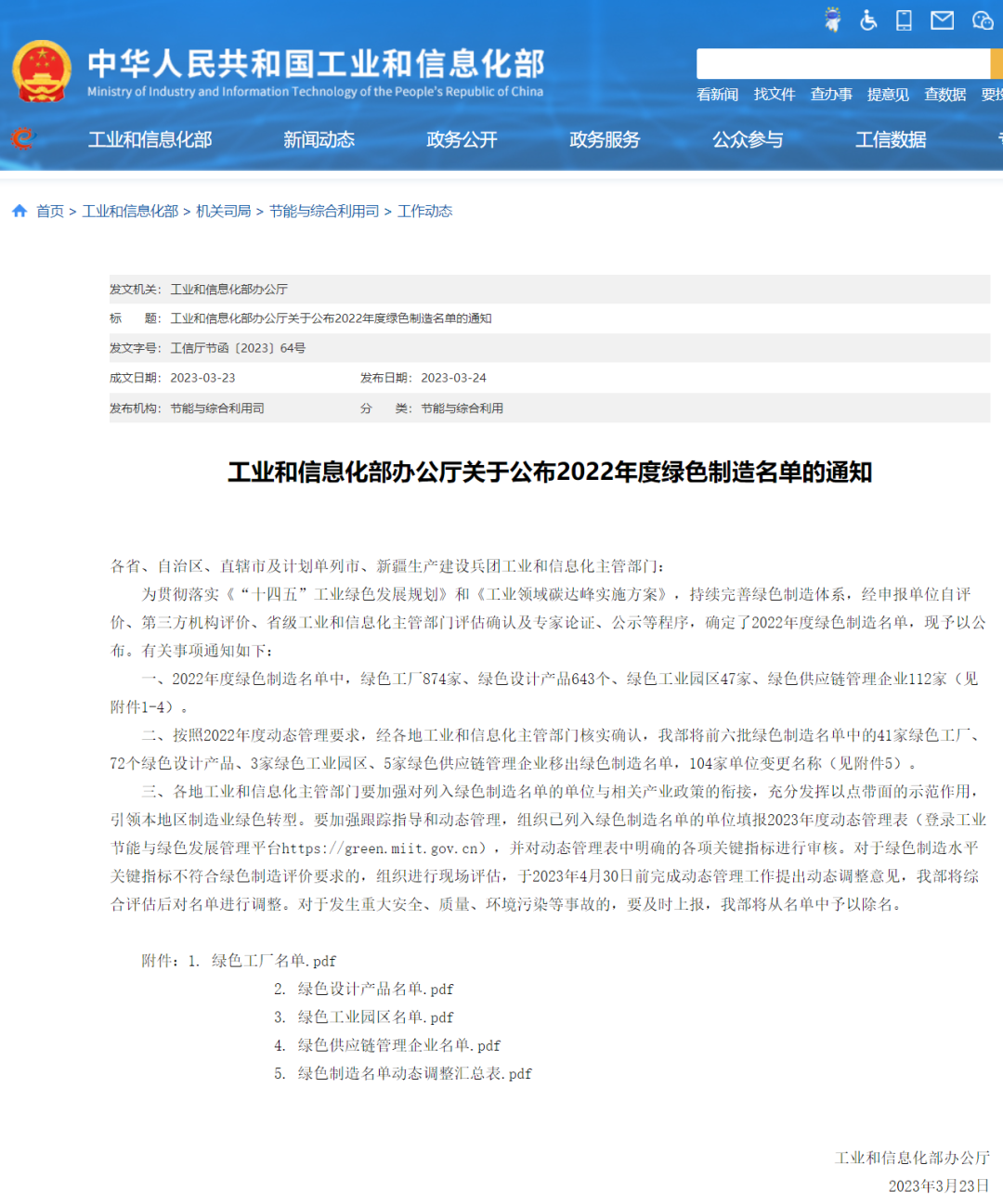Open the 新闻动态 nav menu
The image size is (1003, 1204).
pyautogui.click(x=319, y=139)
